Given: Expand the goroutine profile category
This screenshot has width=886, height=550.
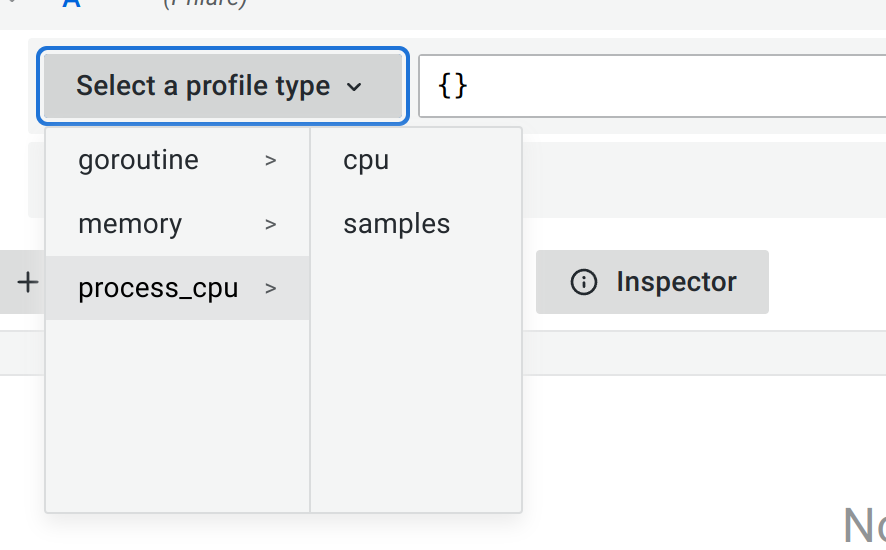Looking at the screenshot, I should point(139,160).
